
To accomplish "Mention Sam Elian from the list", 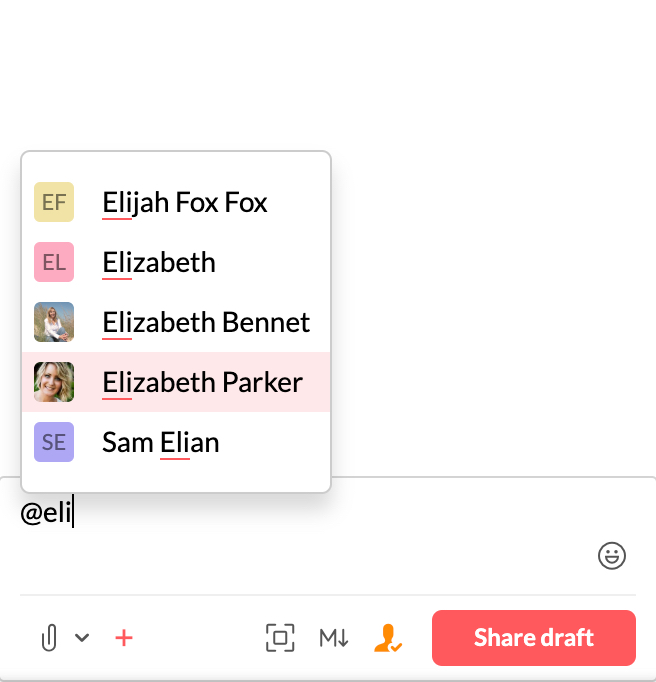I will [x=160, y=443].
